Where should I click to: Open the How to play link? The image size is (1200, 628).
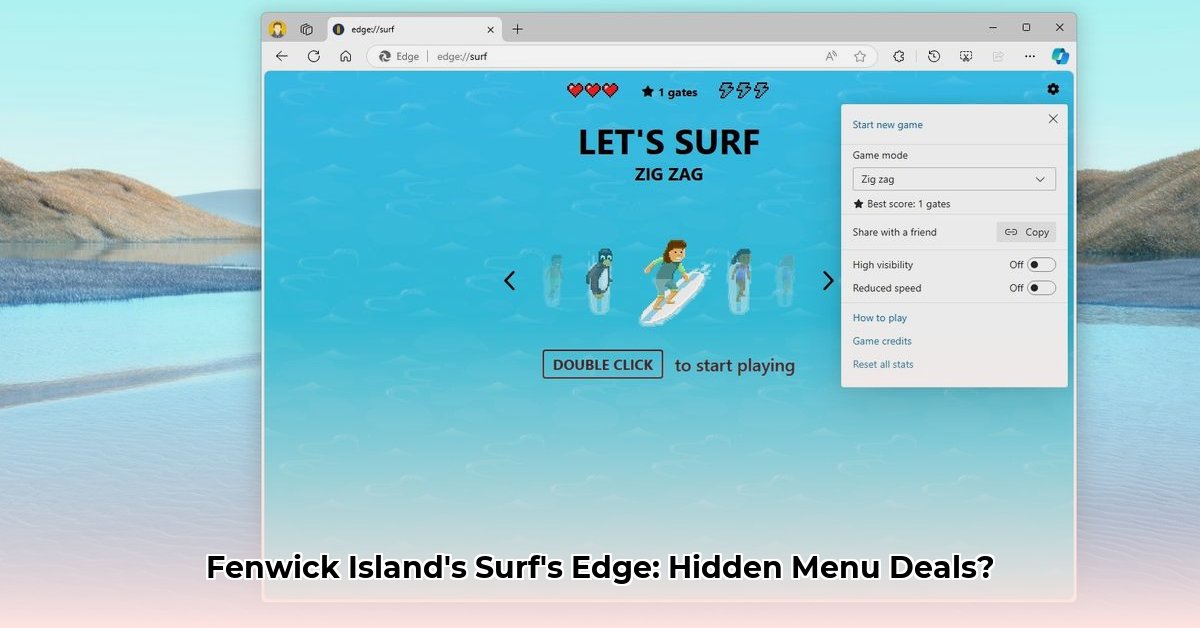tap(880, 318)
